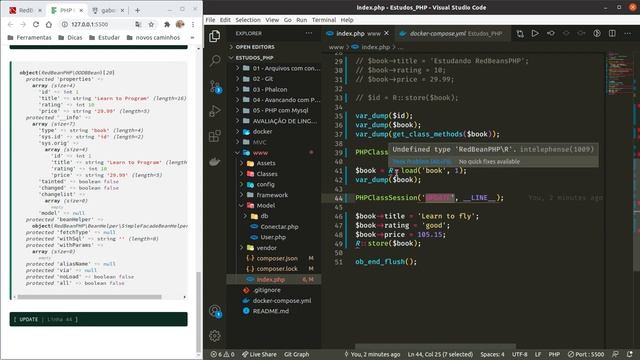
Task: Change PHP language mode in status bar
Action: tap(554, 354)
